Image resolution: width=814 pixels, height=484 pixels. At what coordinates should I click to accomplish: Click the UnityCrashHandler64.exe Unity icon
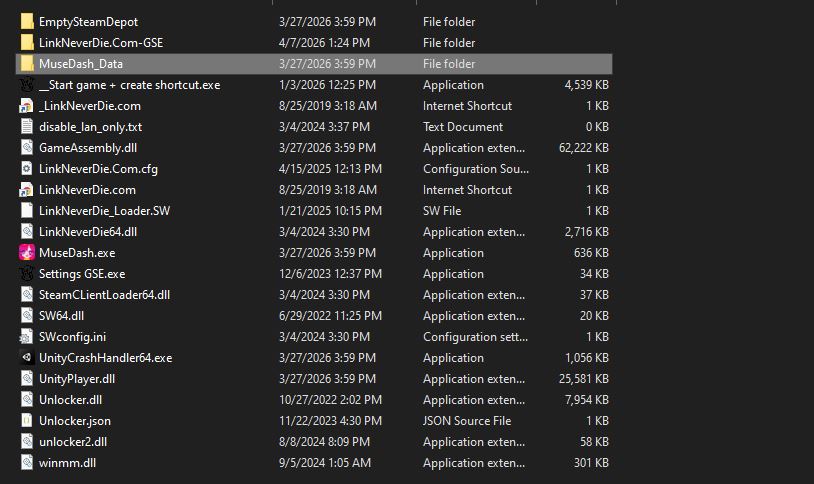pos(27,358)
